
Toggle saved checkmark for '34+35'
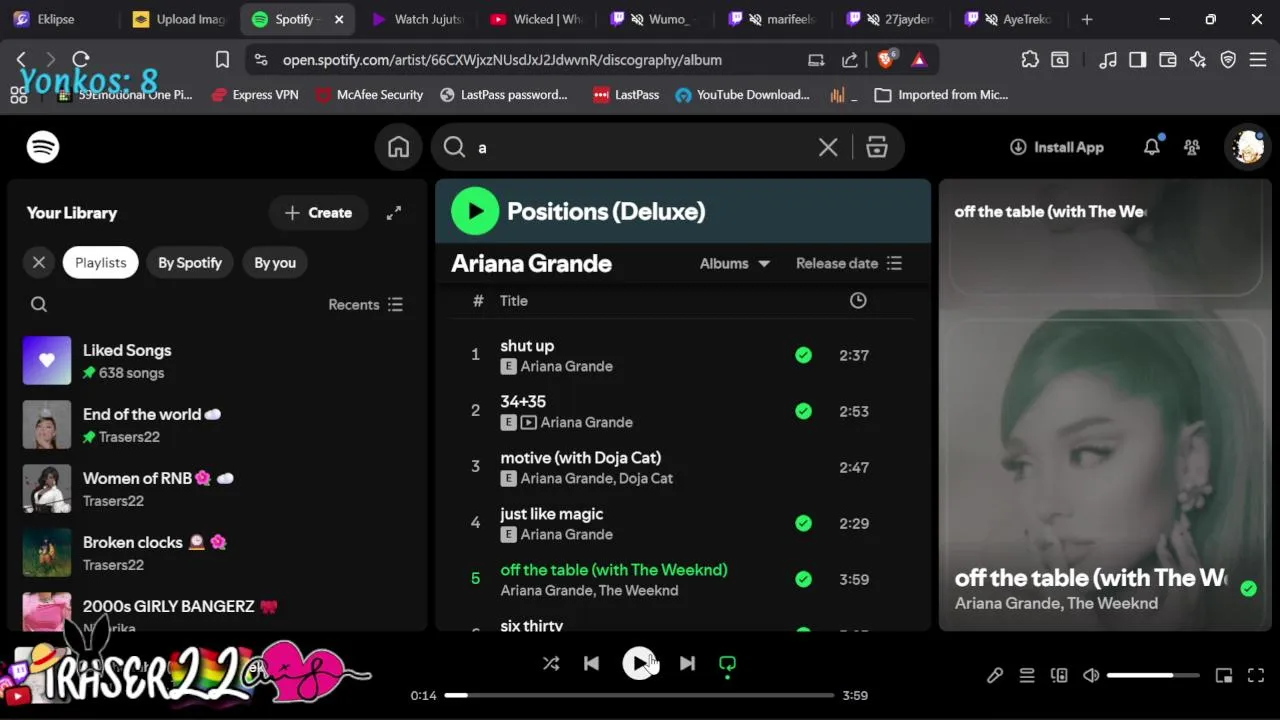pyautogui.click(x=803, y=411)
